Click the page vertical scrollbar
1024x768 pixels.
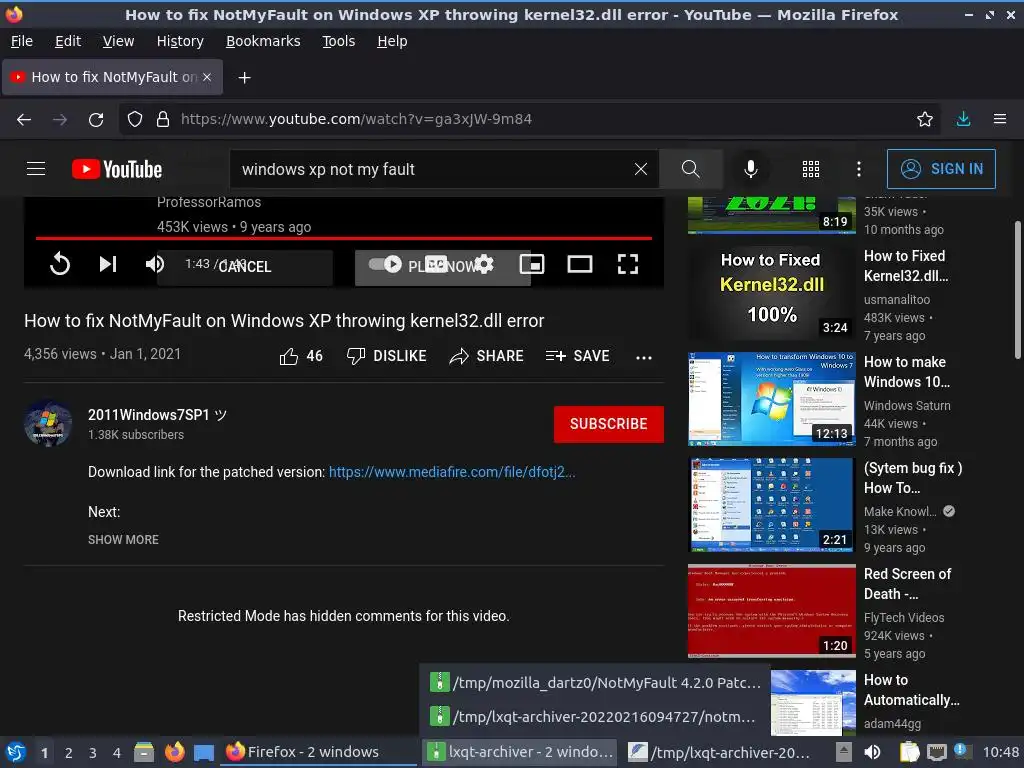1017,290
